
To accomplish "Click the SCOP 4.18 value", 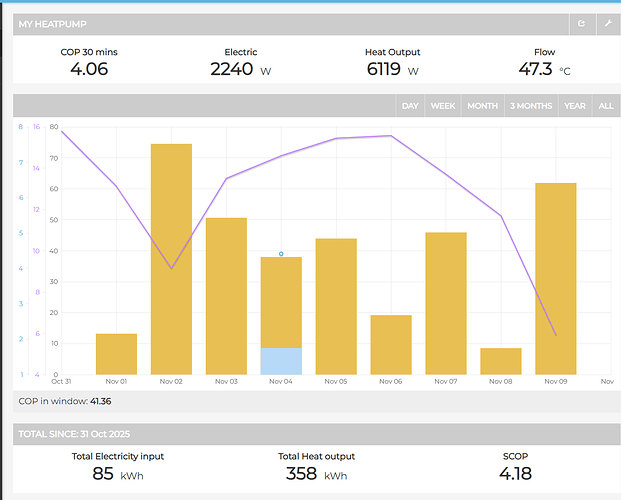I will (x=518, y=472).
